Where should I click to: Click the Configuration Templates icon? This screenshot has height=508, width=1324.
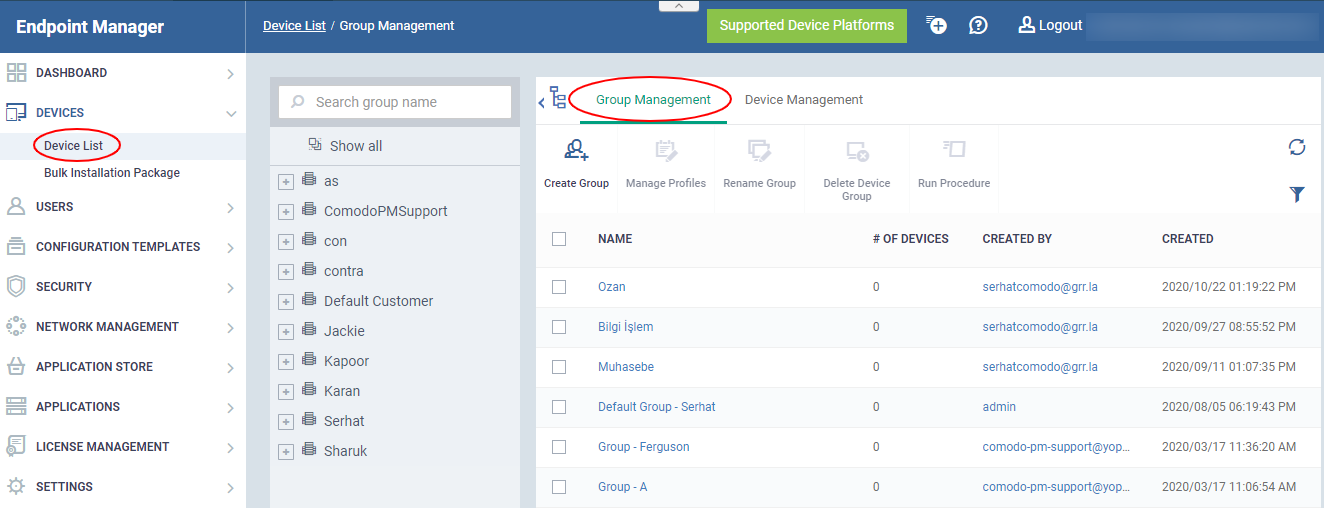(x=16, y=247)
